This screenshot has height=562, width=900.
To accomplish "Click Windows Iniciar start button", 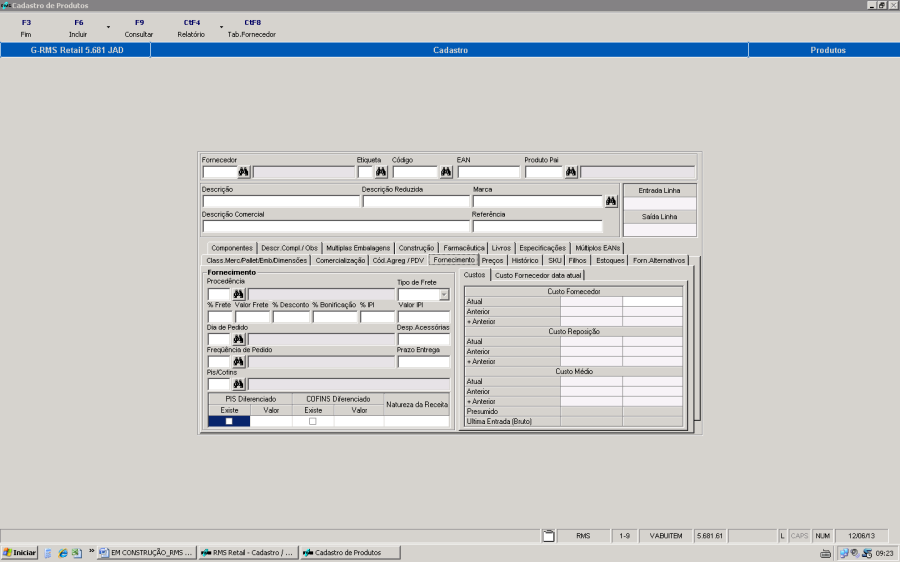I will pyautogui.click(x=20, y=553).
